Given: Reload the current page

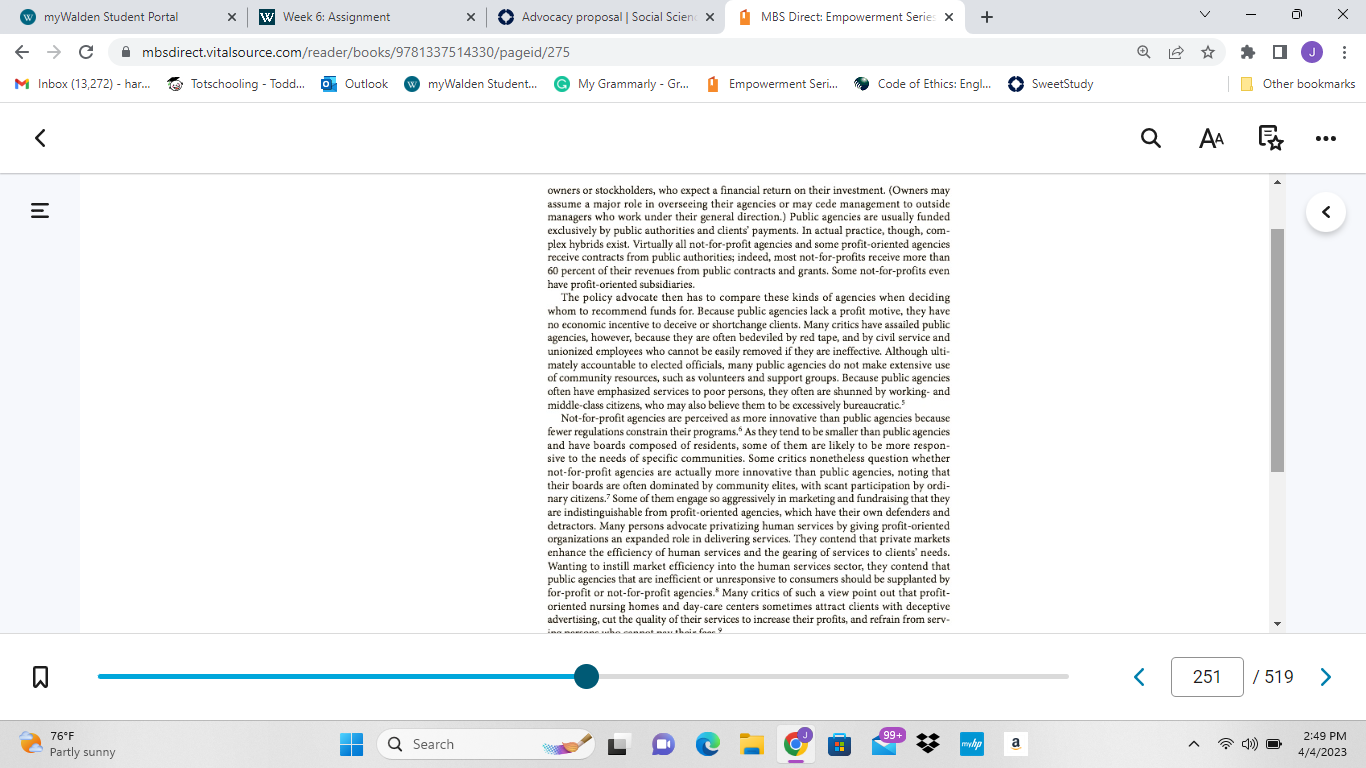Looking at the screenshot, I should point(86,52).
